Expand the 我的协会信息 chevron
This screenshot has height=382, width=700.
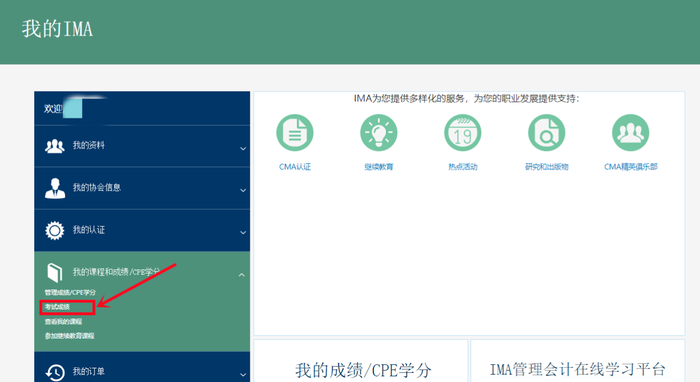243,190
